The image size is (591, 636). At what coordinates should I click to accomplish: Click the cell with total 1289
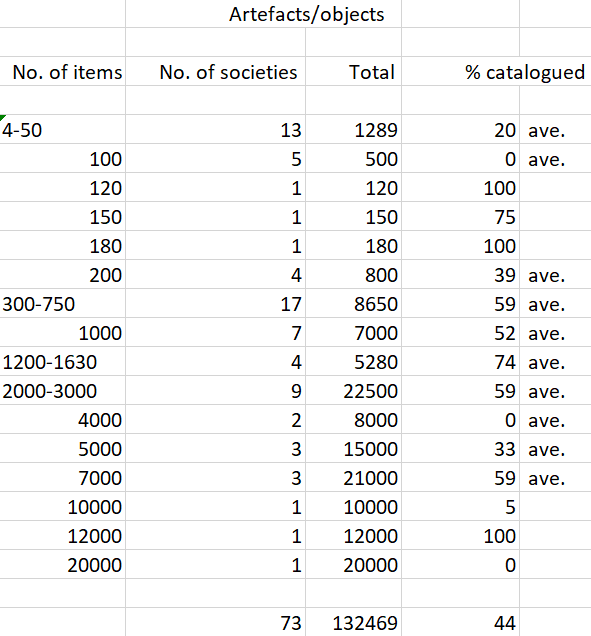(353, 130)
